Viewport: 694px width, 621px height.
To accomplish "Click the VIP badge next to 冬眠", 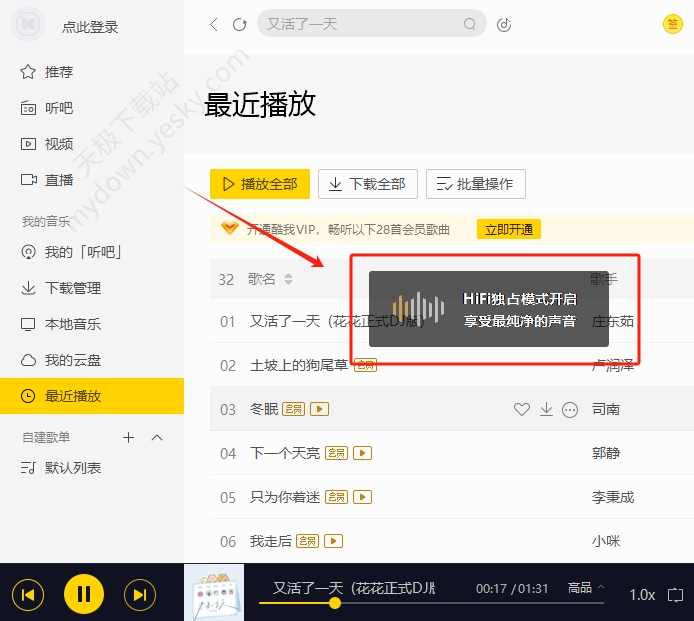I will point(293,409).
